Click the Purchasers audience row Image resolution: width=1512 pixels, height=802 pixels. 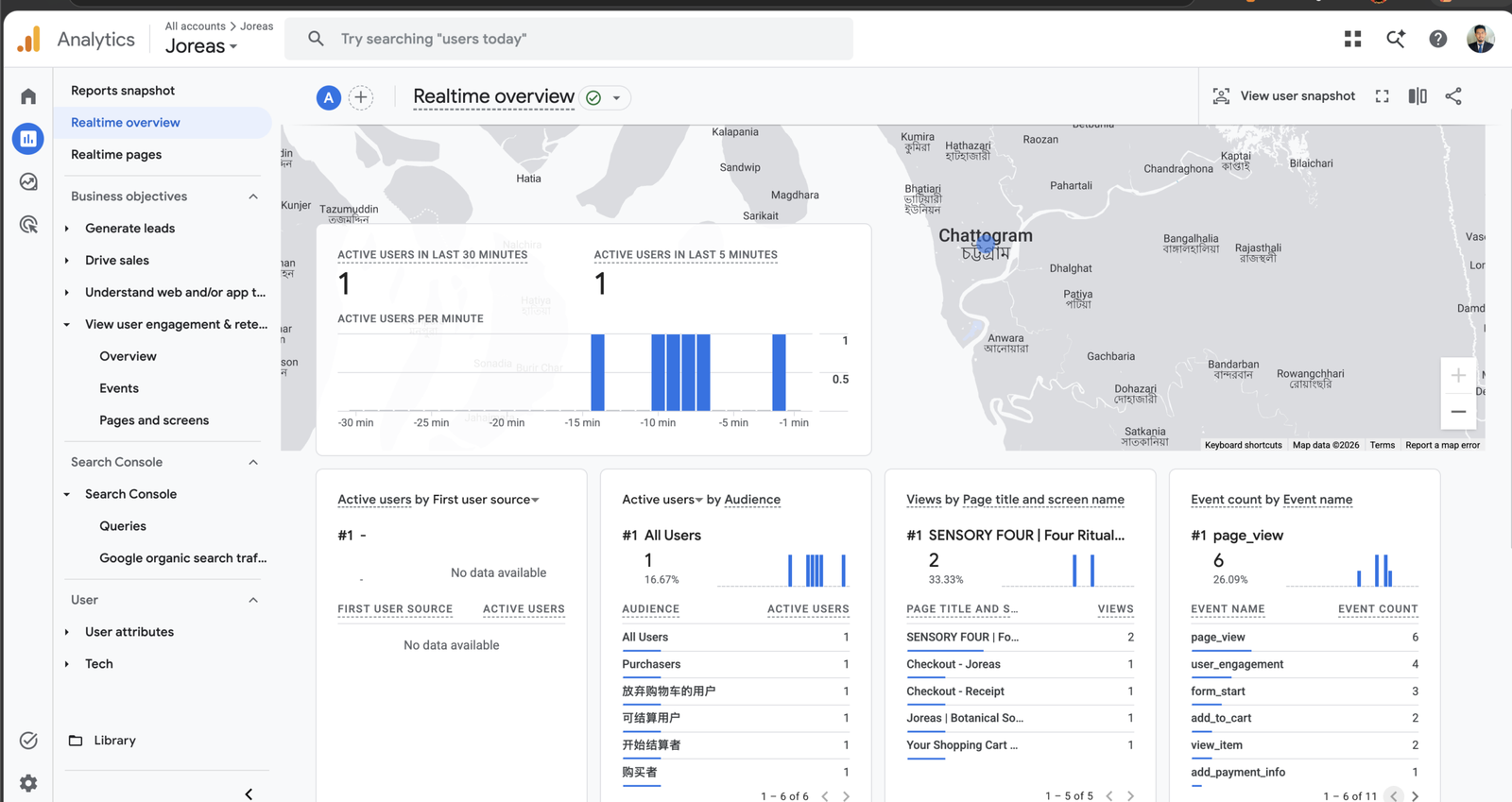click(735, 664)
